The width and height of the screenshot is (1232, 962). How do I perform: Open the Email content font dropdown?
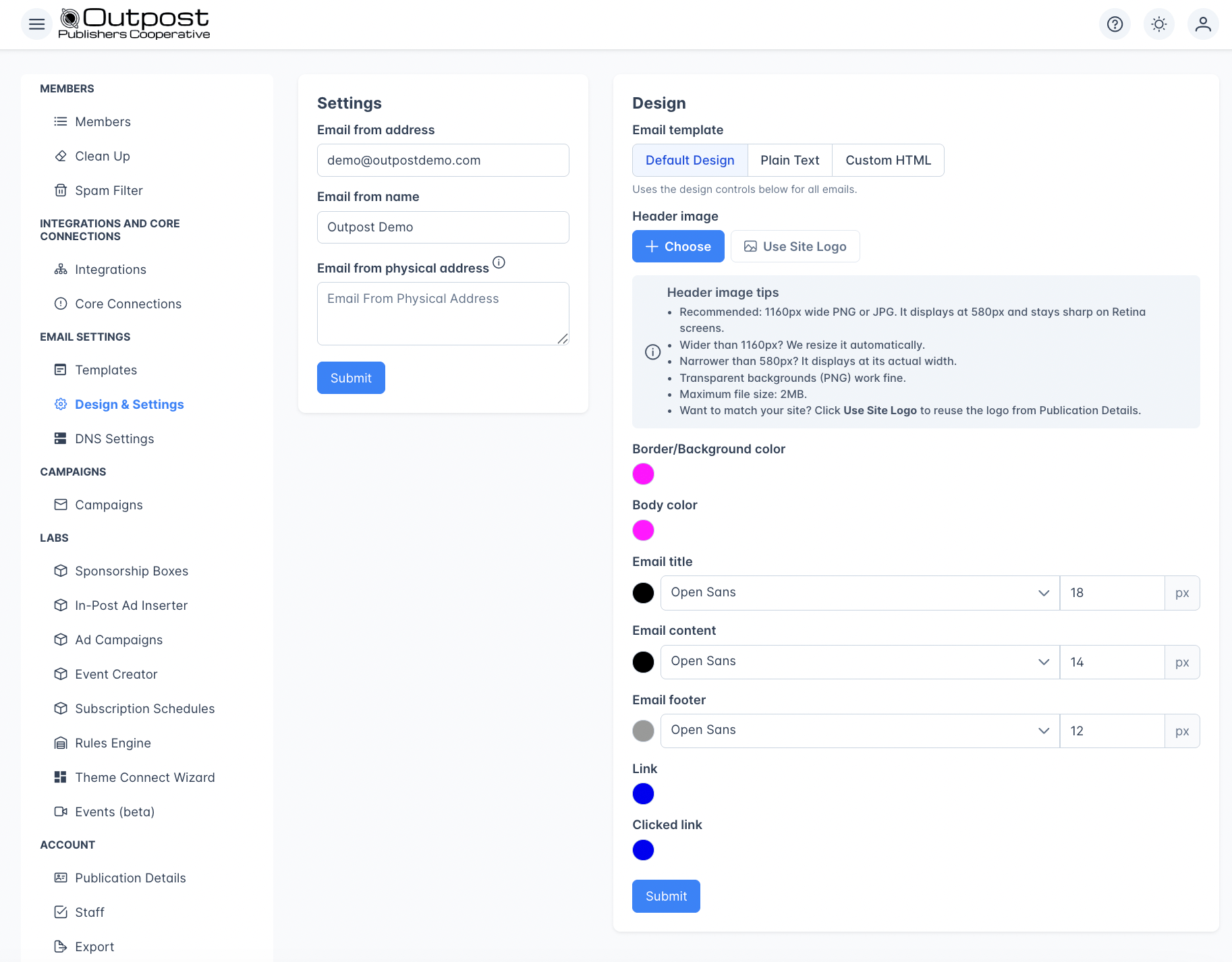pos(860,662)
